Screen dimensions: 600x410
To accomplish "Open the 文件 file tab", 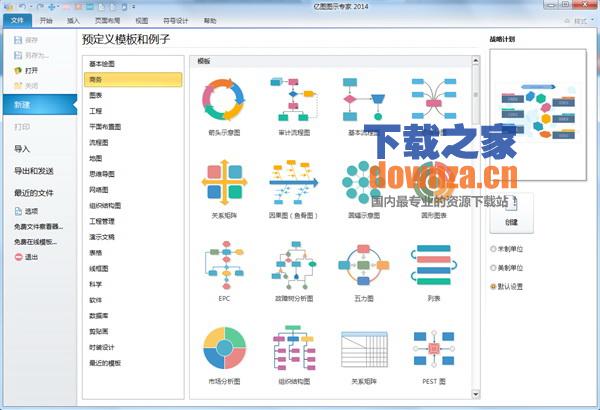I will coord(17,20).
